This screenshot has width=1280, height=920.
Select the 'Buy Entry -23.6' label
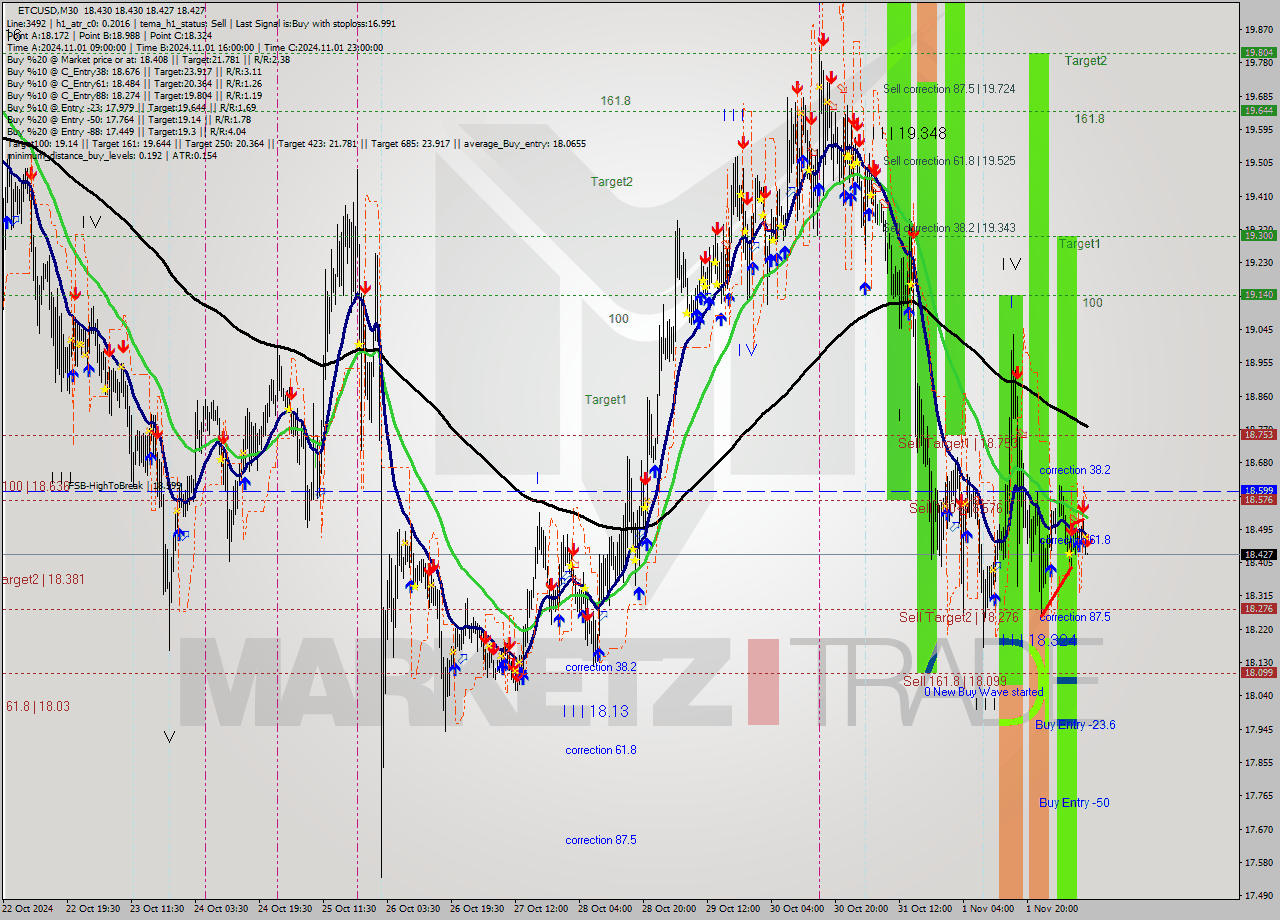coord(1075,725)
